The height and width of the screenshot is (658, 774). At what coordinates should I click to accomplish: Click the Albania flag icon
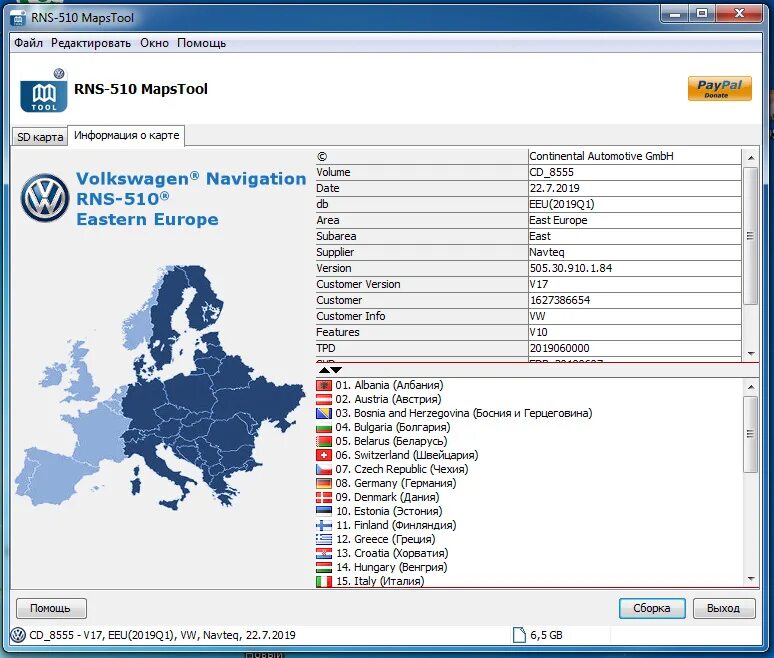324,385
